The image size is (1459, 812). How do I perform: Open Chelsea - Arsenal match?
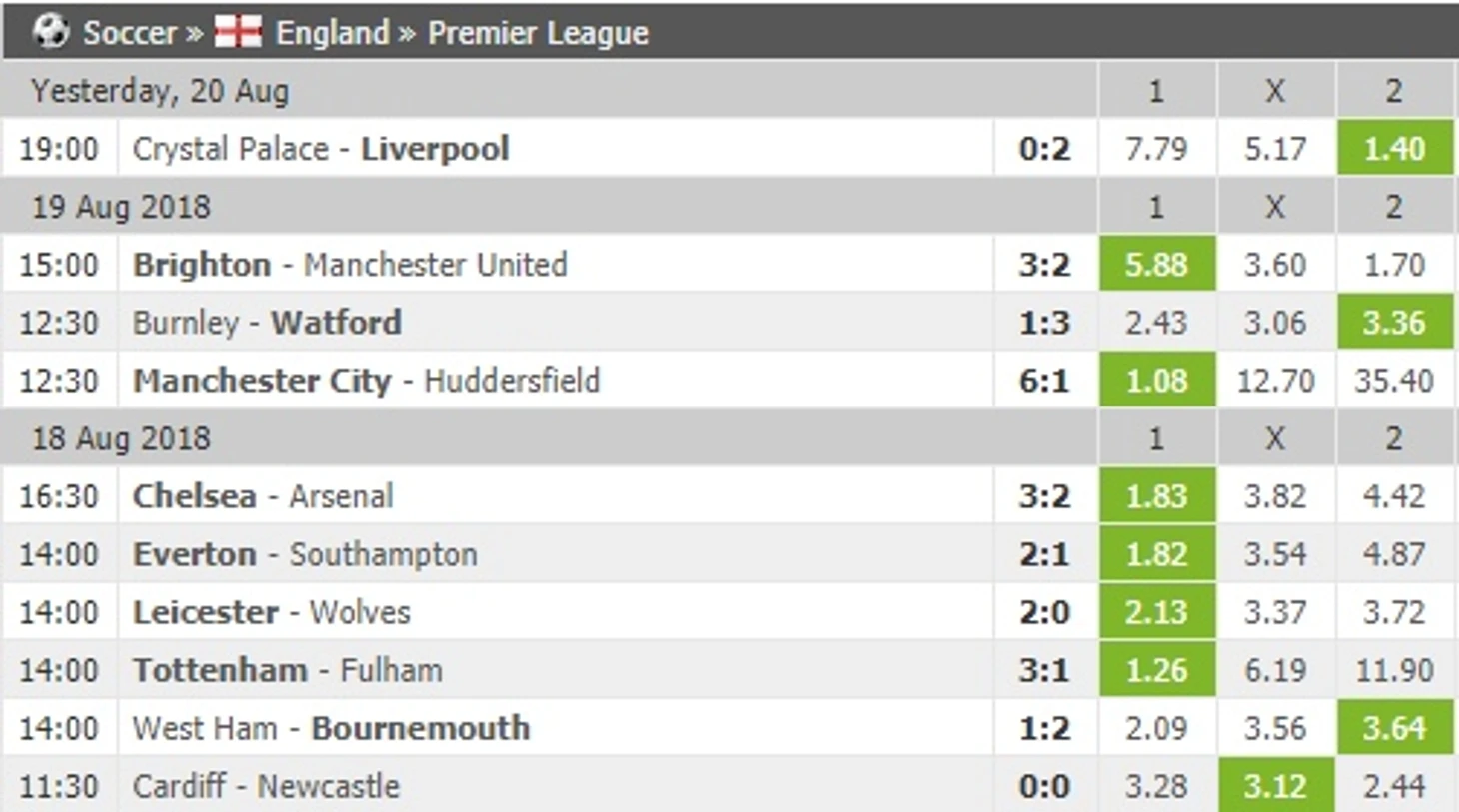[263, 496]
